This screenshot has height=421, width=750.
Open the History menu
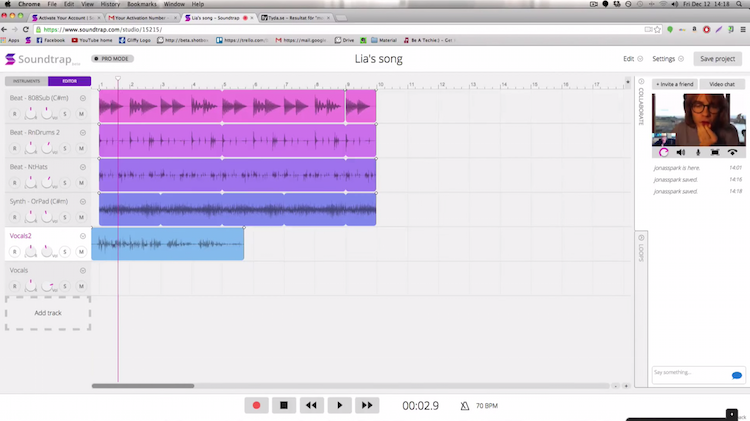(x=110, y=4)
